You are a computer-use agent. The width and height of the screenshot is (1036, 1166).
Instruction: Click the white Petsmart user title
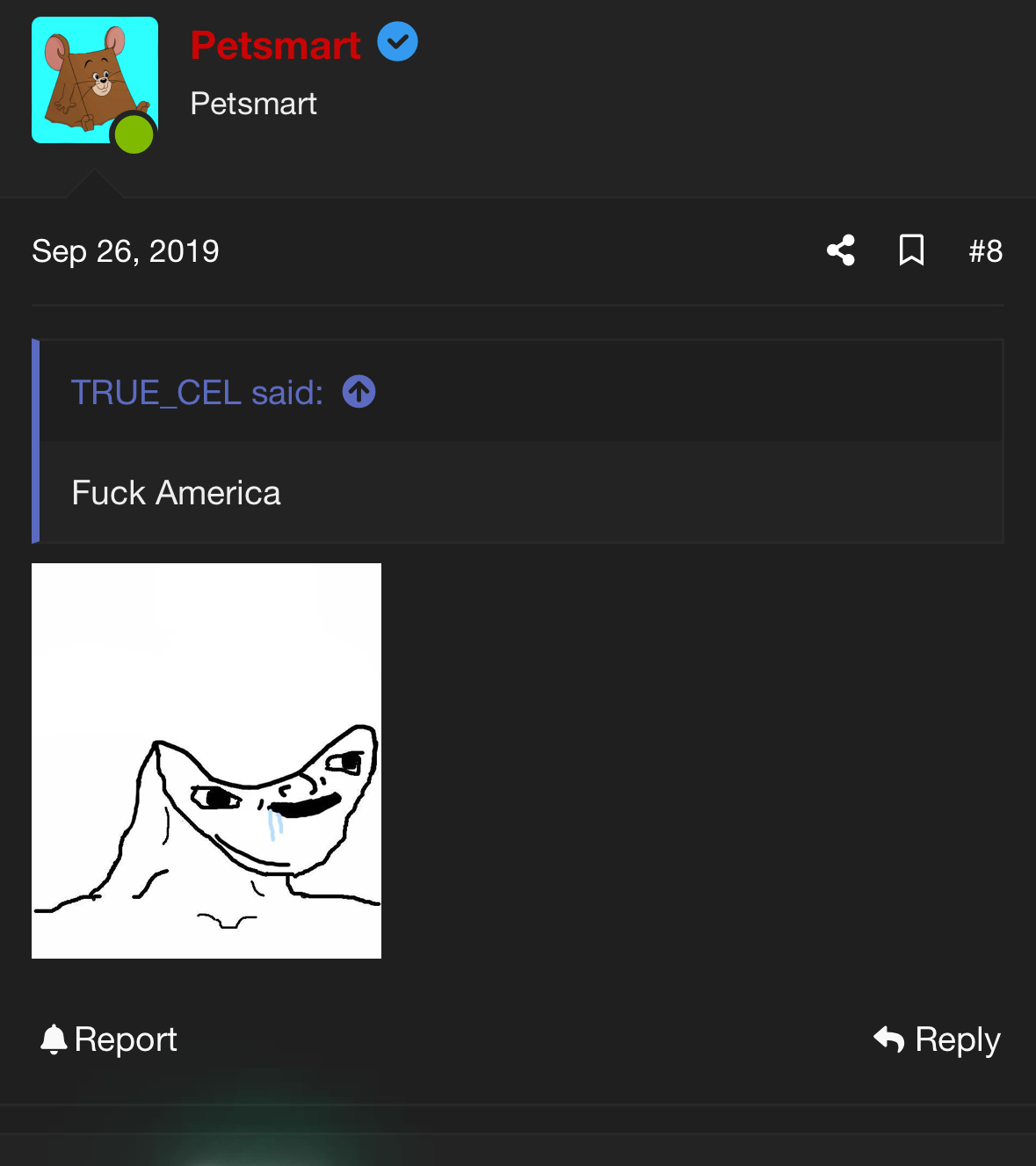click(x=253, y=104)
